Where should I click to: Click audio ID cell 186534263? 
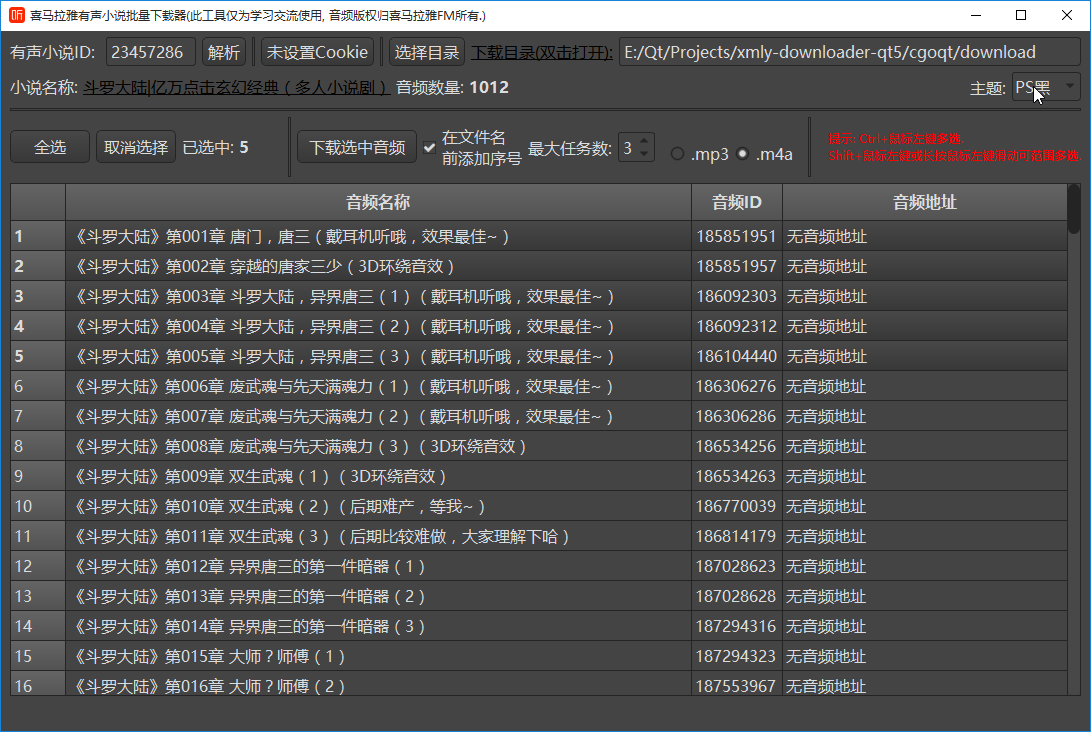(737, 477)
